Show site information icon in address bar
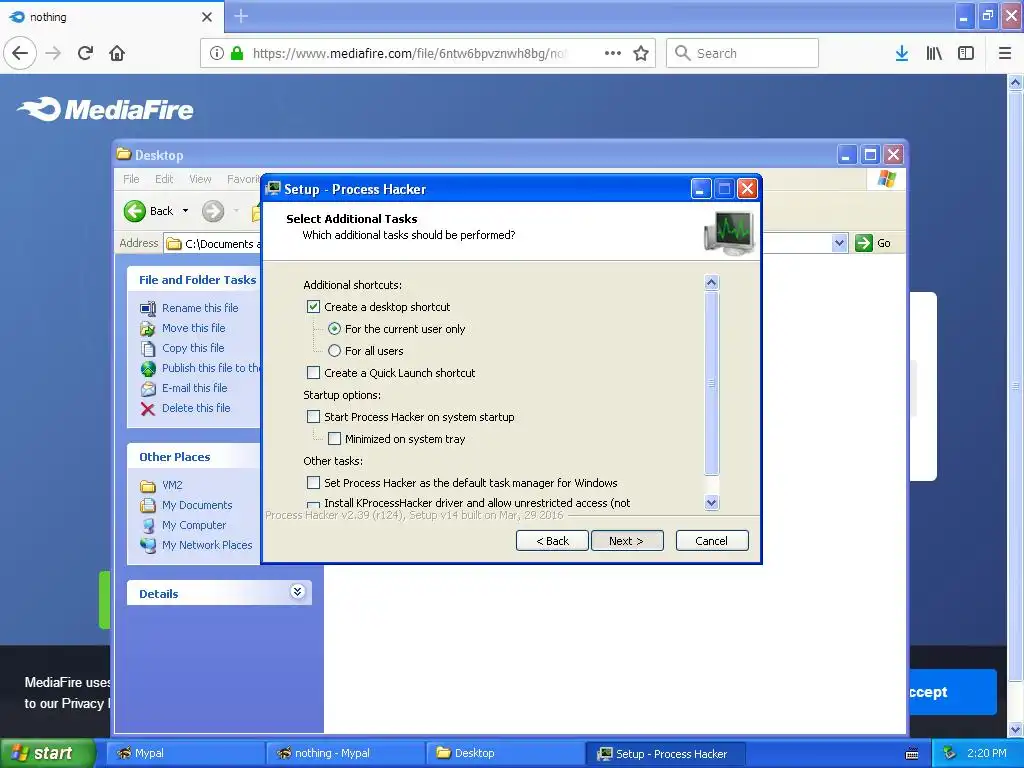1024x768 pixels. coord(216,53)
